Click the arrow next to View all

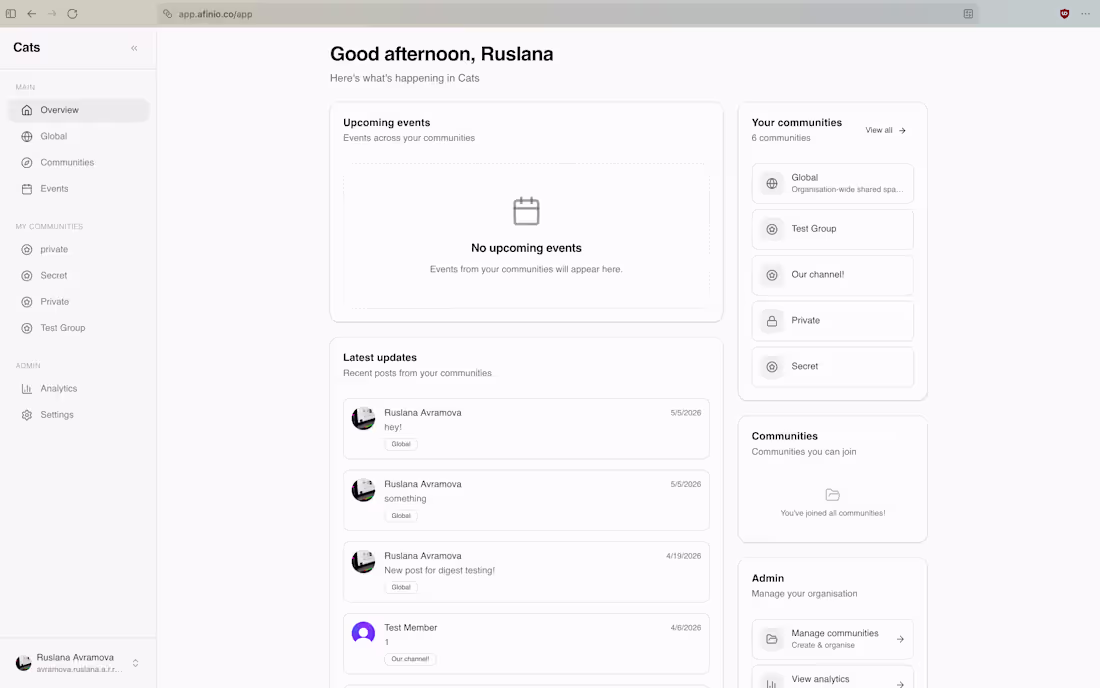(902, 130)
